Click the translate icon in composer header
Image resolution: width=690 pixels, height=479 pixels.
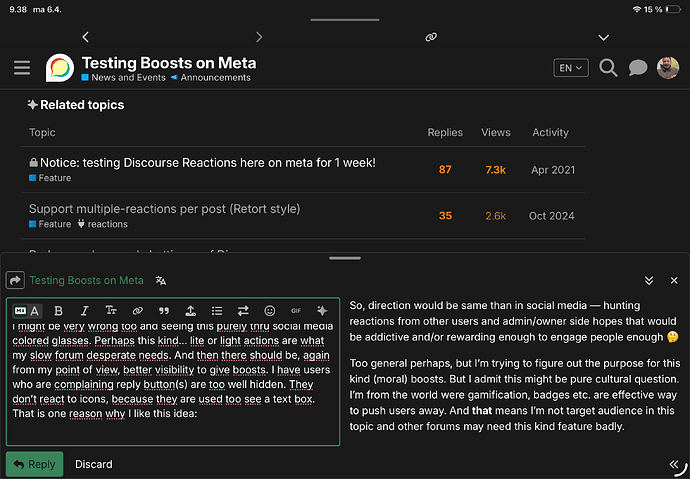(x=161, y=280)
